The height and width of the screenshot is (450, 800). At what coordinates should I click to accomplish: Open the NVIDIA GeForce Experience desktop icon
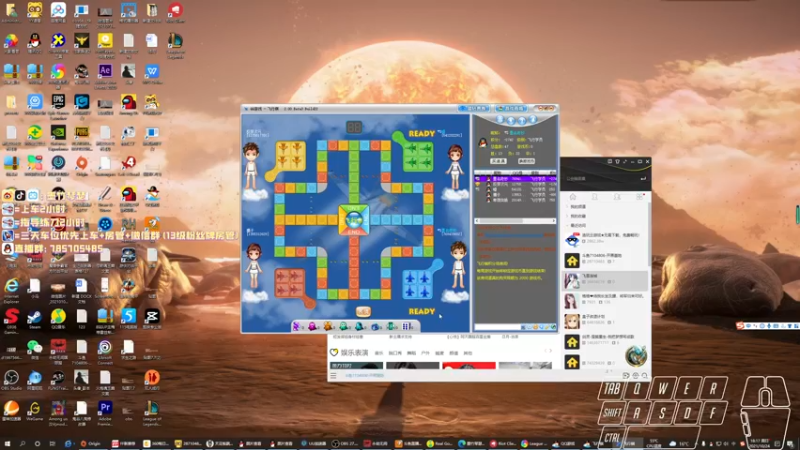tap(58, 133)
